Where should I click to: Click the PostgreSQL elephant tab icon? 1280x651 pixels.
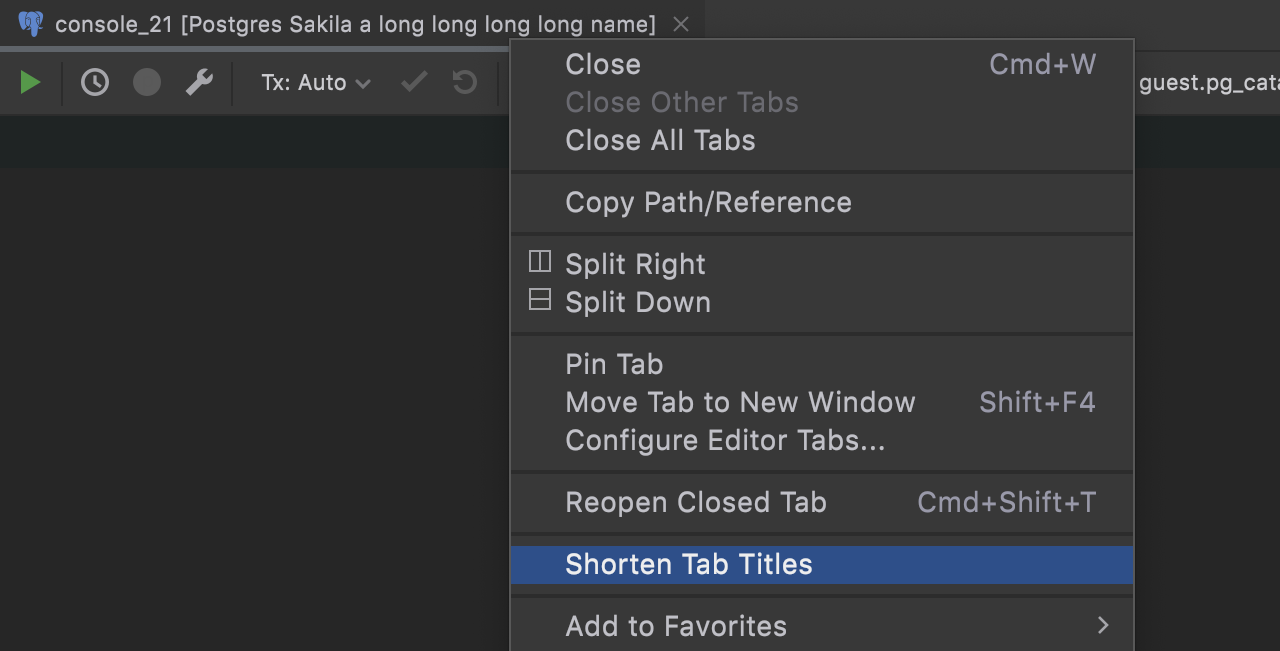31,24
